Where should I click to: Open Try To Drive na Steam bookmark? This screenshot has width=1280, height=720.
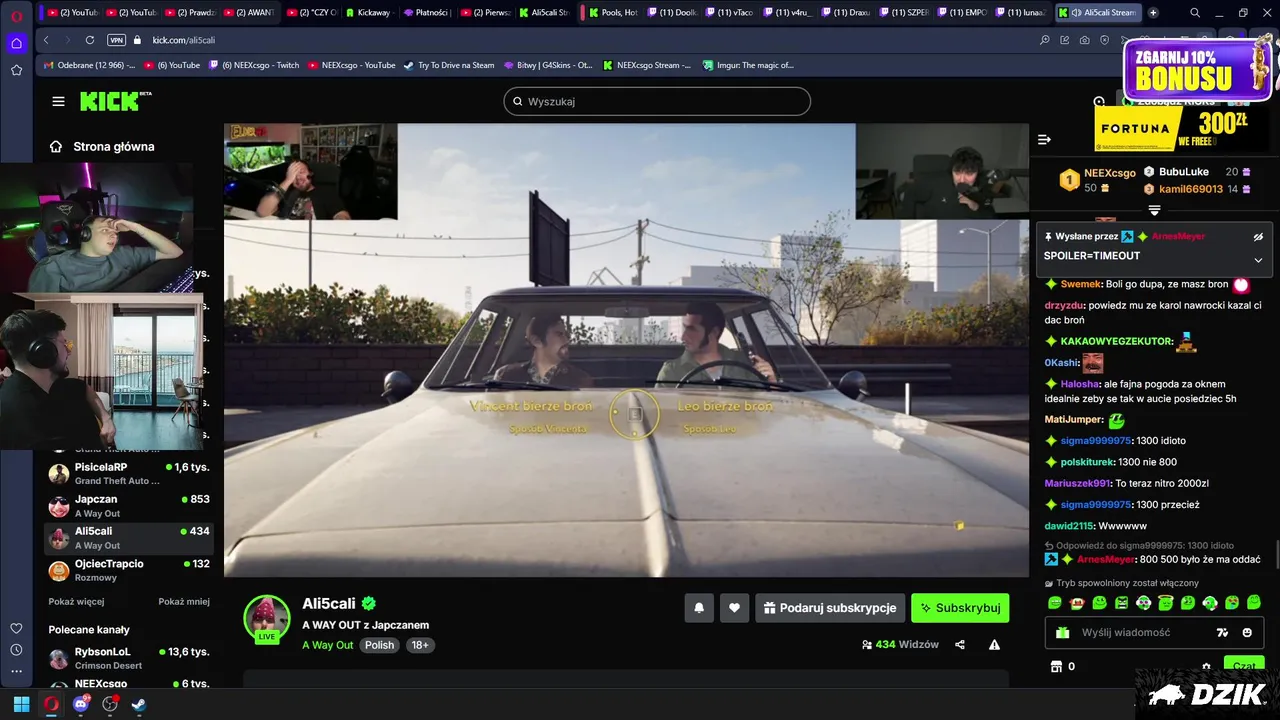[449, 65]
